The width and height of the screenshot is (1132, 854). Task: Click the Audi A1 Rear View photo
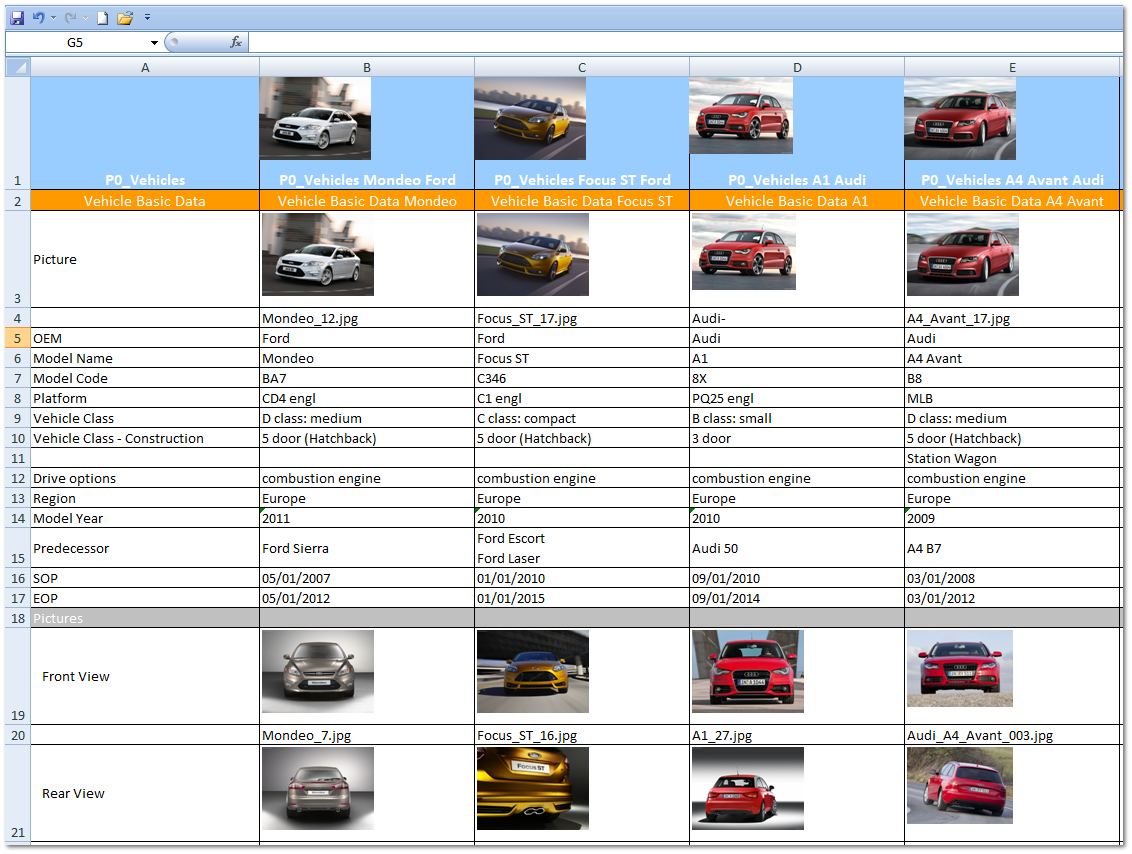point(748,788)
